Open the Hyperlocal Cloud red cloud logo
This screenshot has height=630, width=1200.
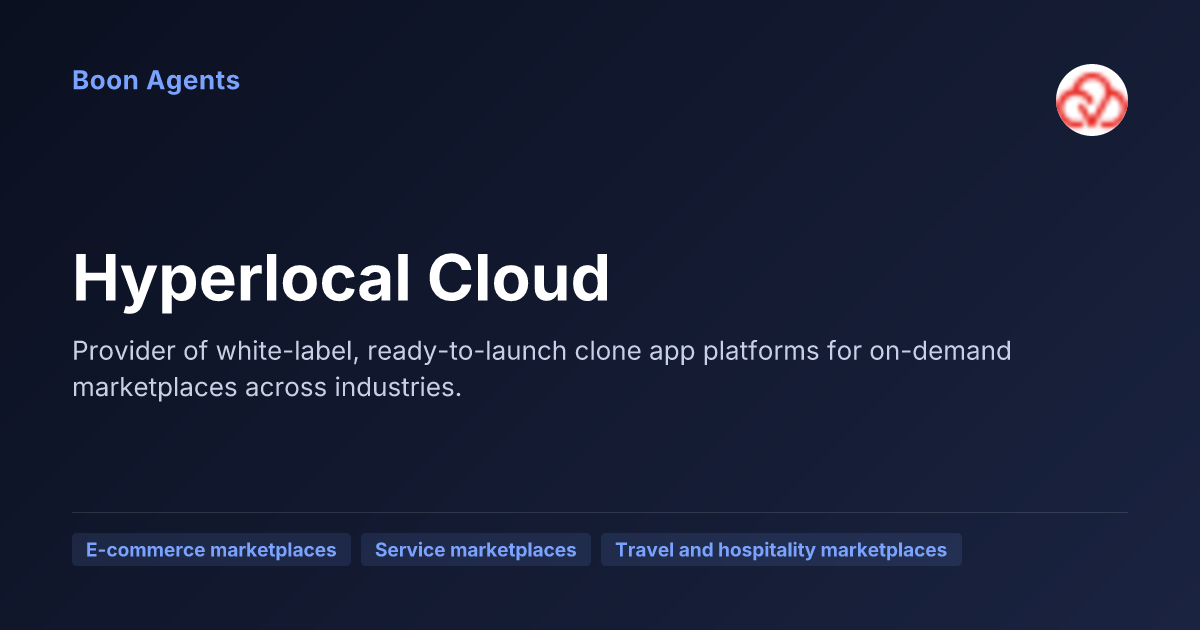1092,100
